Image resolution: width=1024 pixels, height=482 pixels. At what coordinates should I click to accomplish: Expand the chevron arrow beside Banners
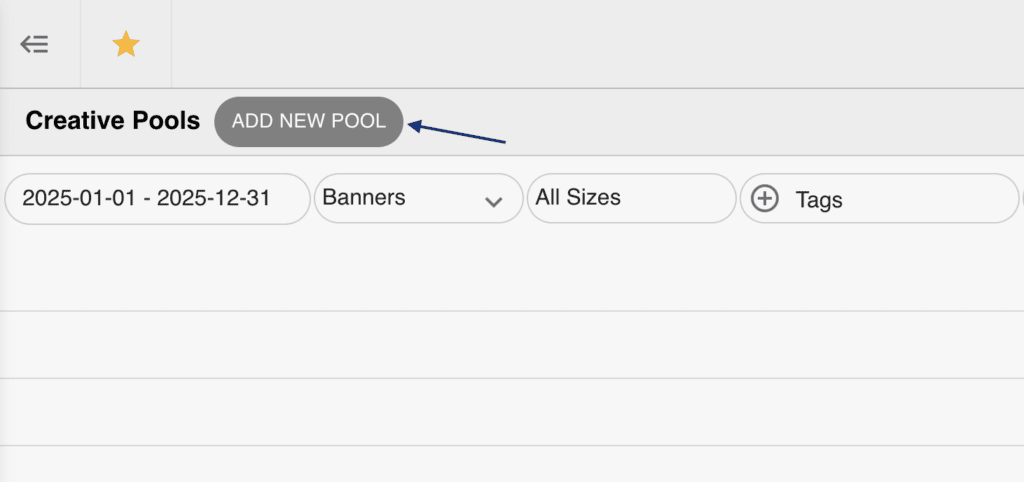click(493, 200)
